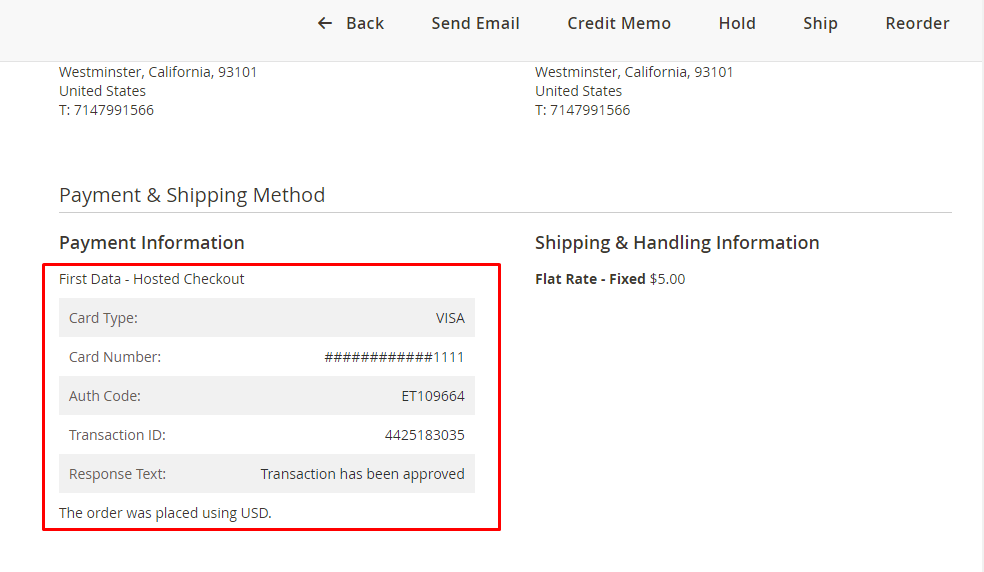Click the Flat Rate - Fixed shipping label
Image resolution: width=984 pixels, height=572 pixels.
(x=590, y=279)
